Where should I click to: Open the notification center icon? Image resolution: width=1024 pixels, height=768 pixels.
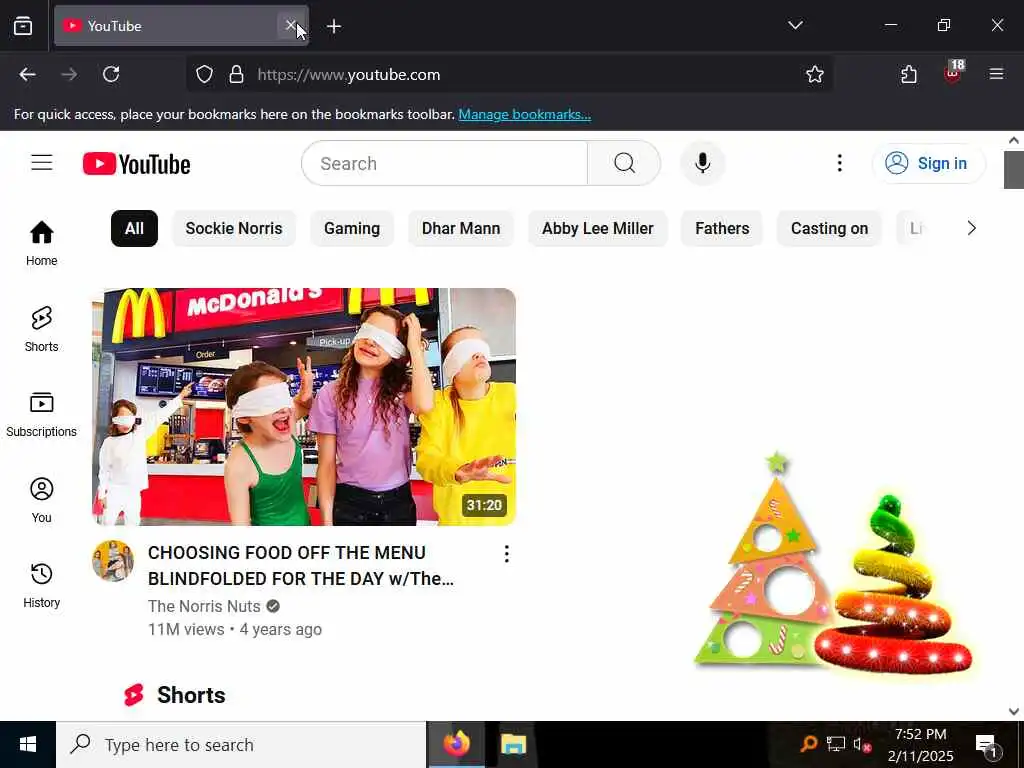click(x=986, y=745)
